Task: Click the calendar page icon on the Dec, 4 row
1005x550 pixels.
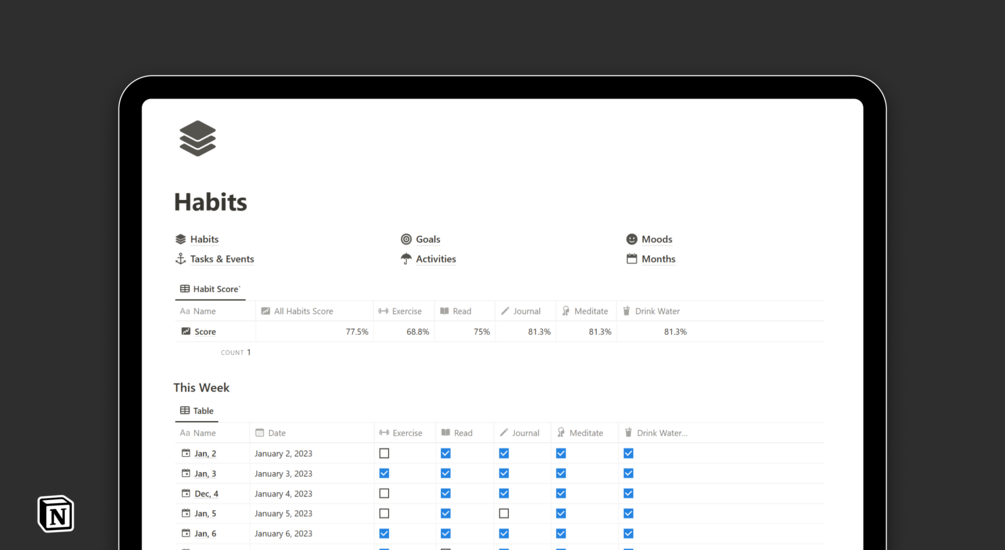Action: (186, 494)
